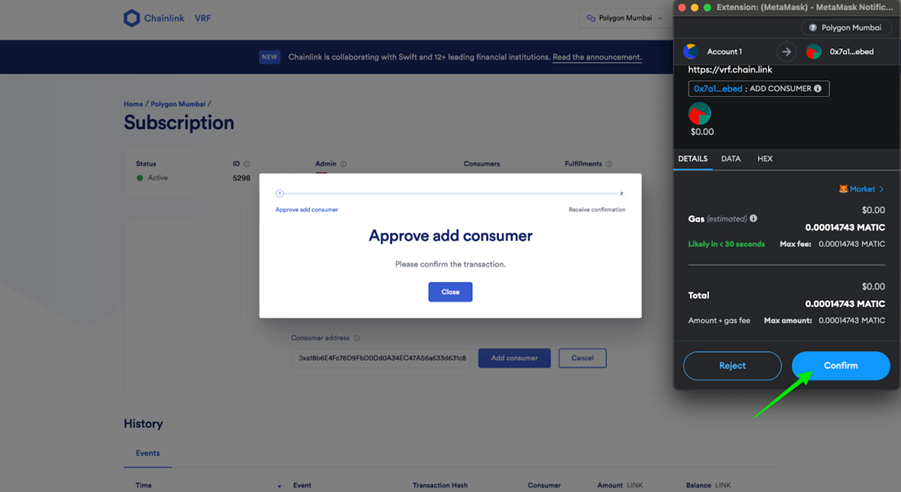Click the Gas estimated info icon

click(753, 218)
